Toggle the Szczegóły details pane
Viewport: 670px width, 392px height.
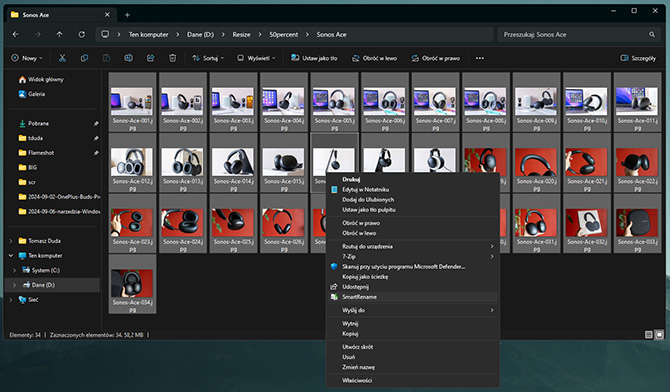(638, 58)
